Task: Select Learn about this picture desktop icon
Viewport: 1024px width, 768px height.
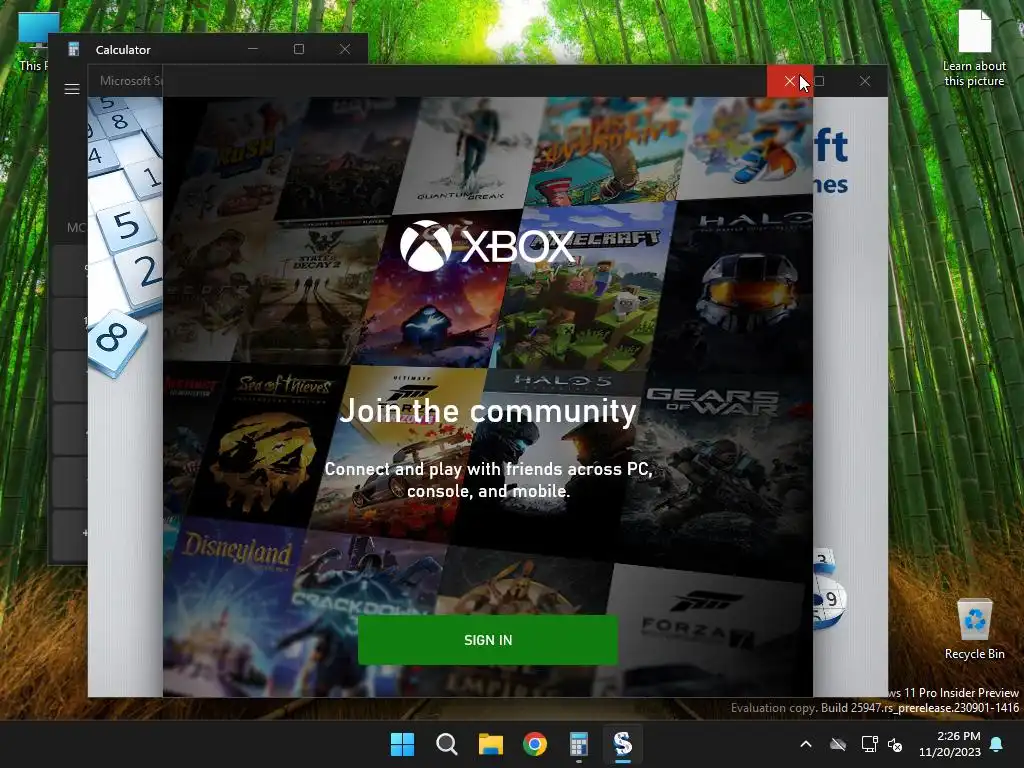Action: 974,48
